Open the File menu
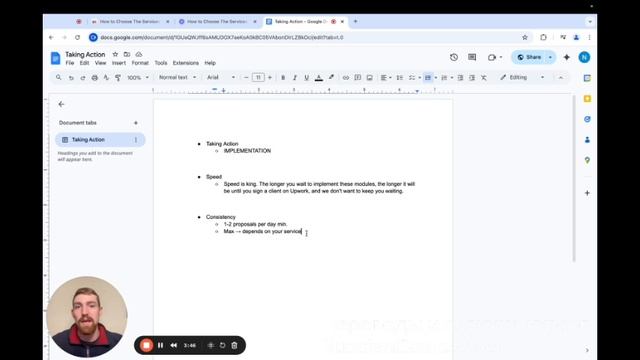Viewport: 640px width, 360px height. pyautogui.click(x=70, y=63)
